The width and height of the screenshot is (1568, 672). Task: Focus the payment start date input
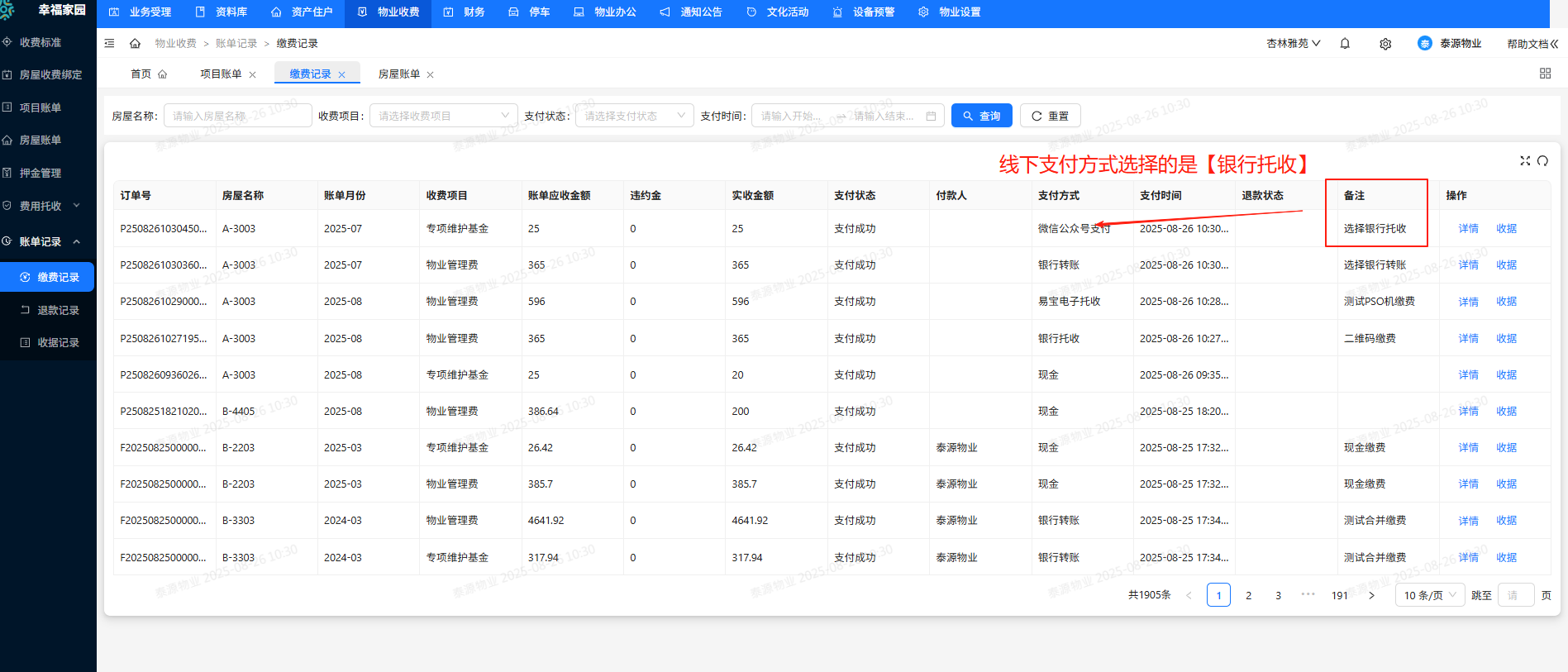click(x=794, y=116)
